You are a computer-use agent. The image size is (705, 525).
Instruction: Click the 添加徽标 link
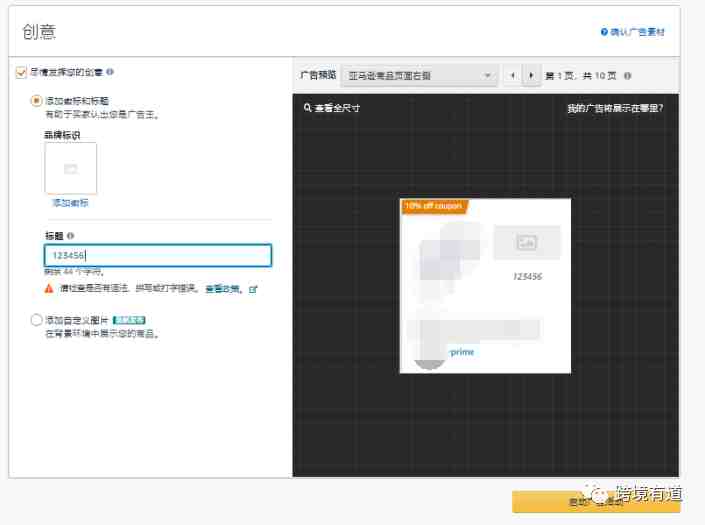70,203
